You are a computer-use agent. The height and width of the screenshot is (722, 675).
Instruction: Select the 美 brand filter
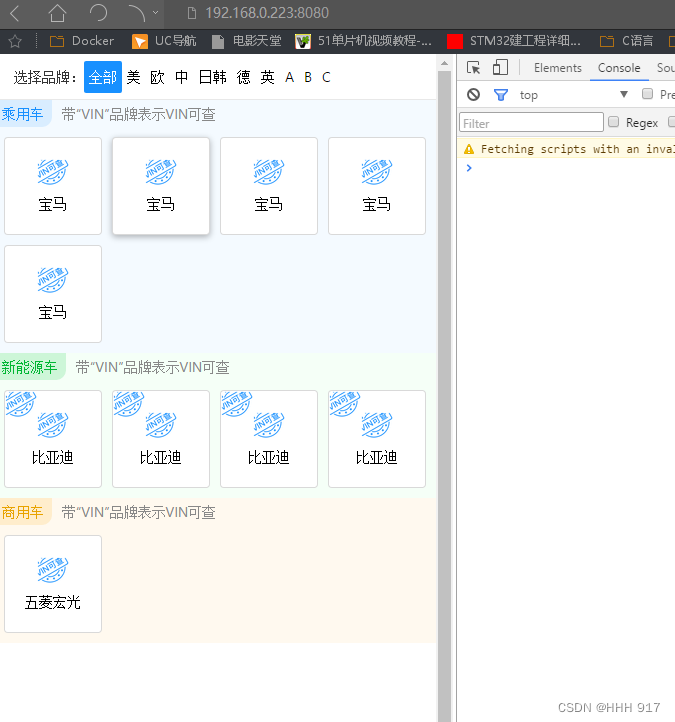[134, 77]
